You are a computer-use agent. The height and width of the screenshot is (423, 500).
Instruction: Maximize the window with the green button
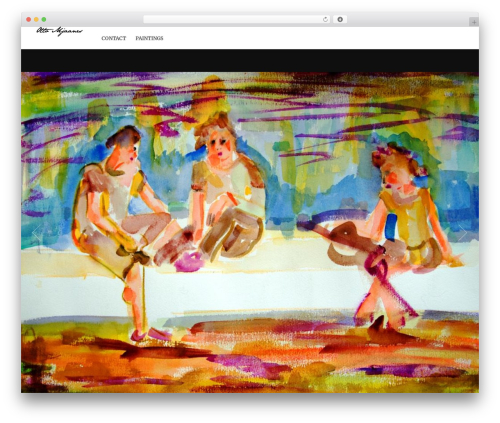coord(44,20)
